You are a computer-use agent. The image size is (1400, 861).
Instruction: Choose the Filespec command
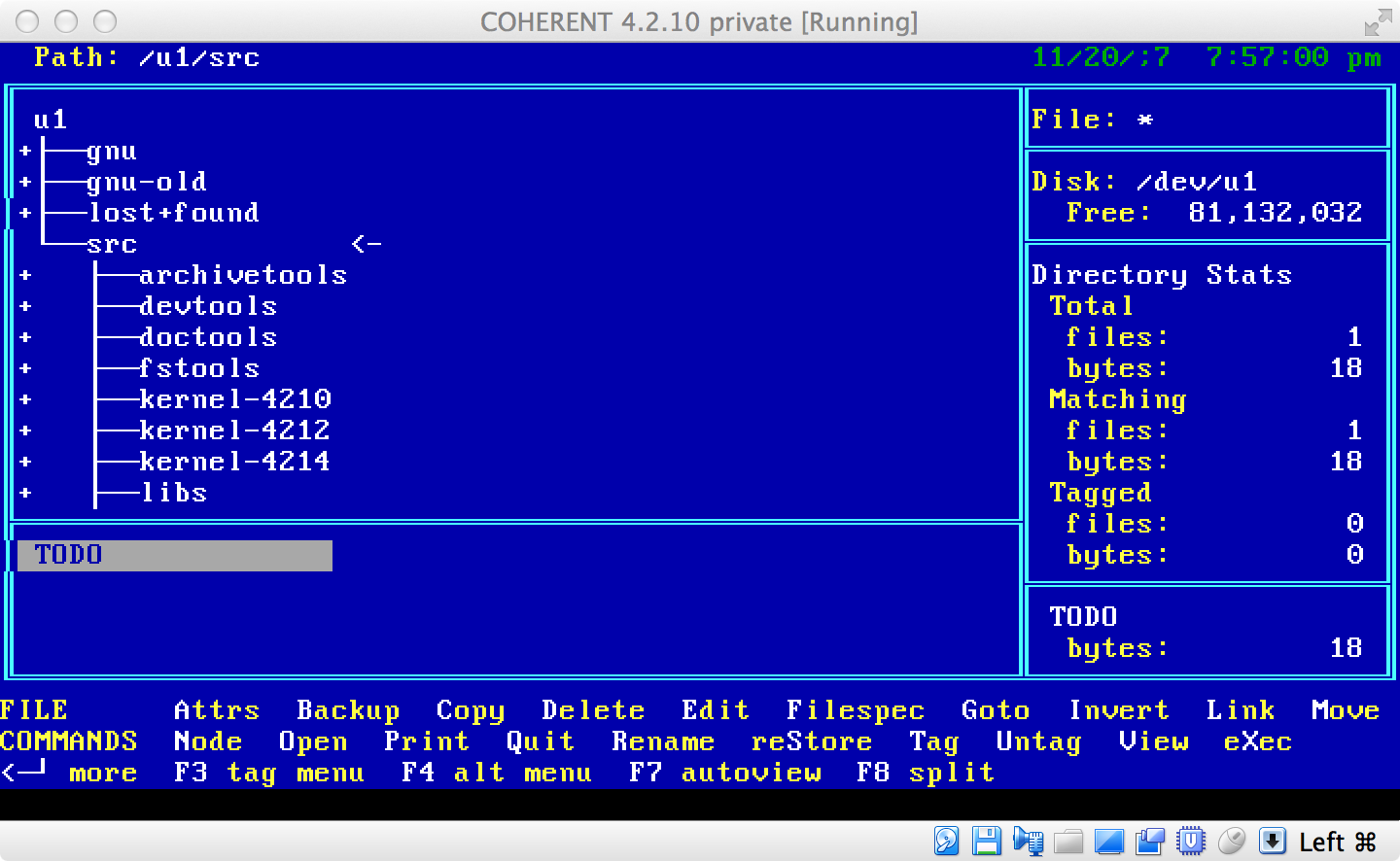coord(856,710)
